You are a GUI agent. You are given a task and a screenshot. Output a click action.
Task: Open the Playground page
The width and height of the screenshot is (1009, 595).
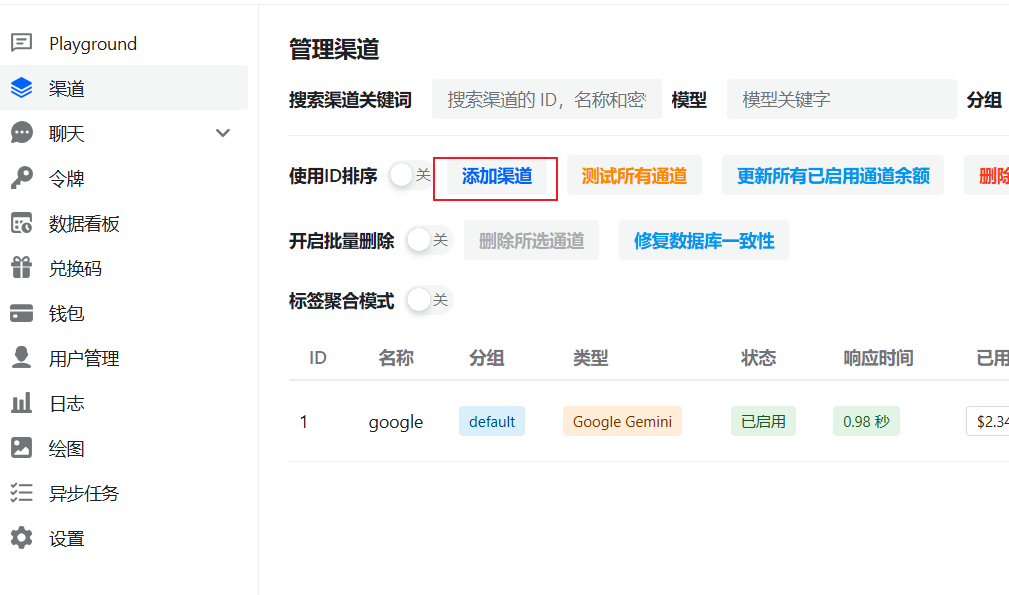pyautogui.click(x=93, y=43)
